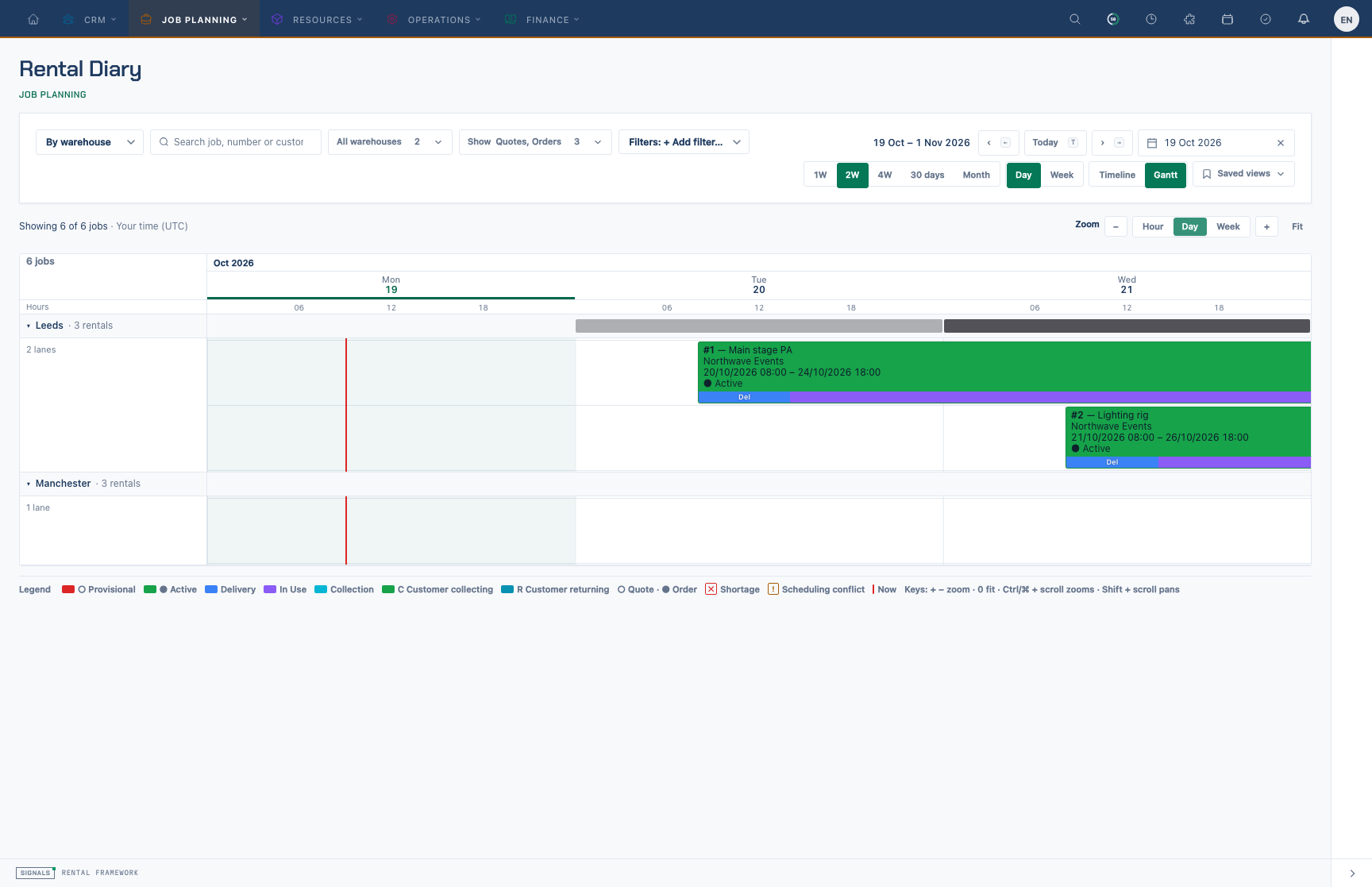The image size is (1372, 887).
Task: Focus the search job or customer field
Action: point(236,142)
